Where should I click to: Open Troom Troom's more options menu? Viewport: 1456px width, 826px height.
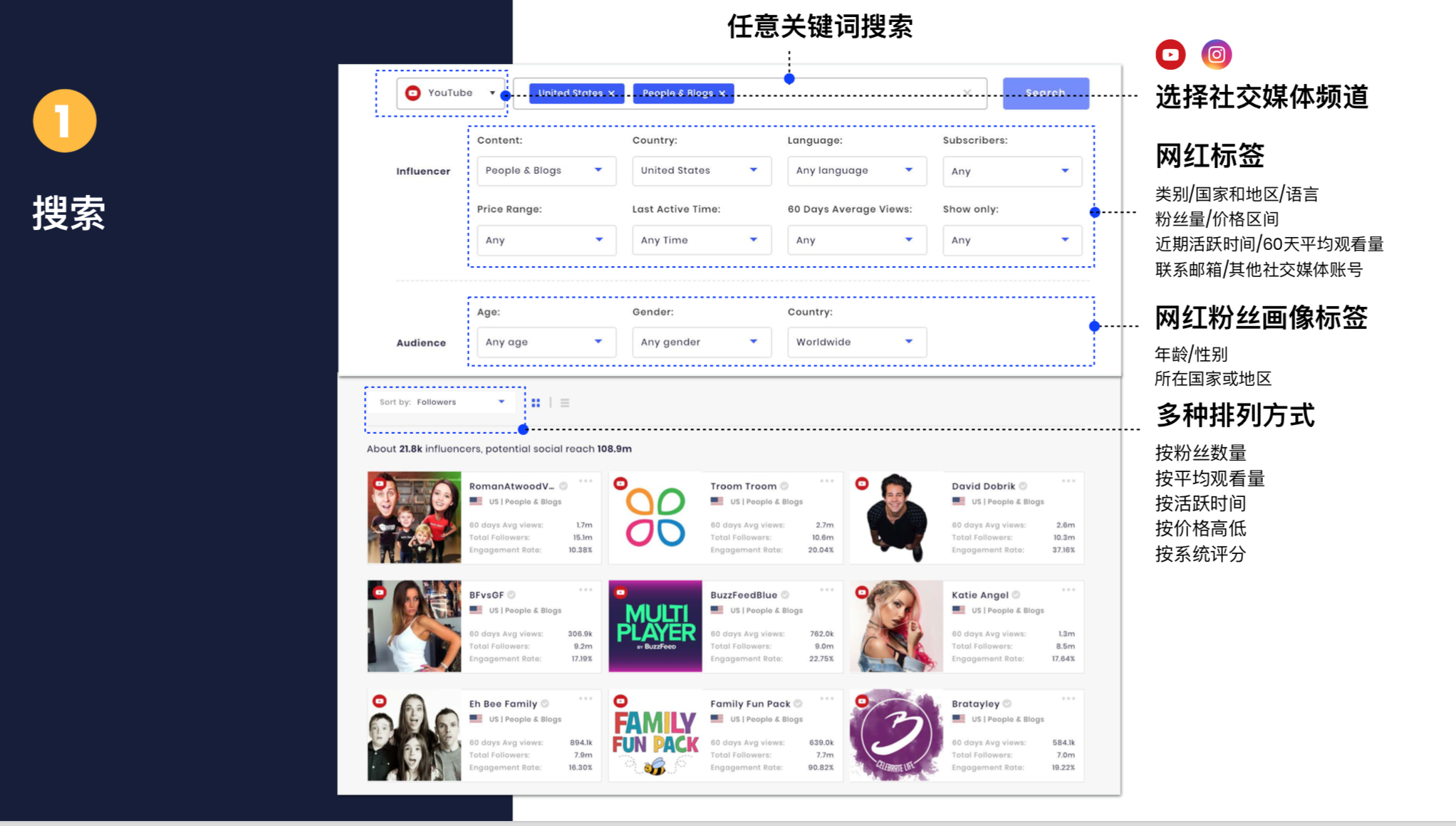(827, 481)
